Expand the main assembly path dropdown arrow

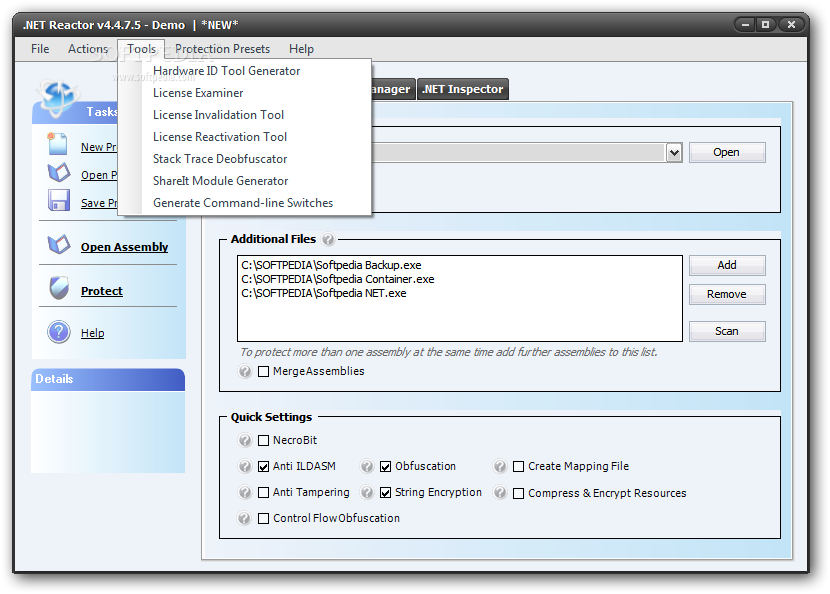(x=674, y=153)
